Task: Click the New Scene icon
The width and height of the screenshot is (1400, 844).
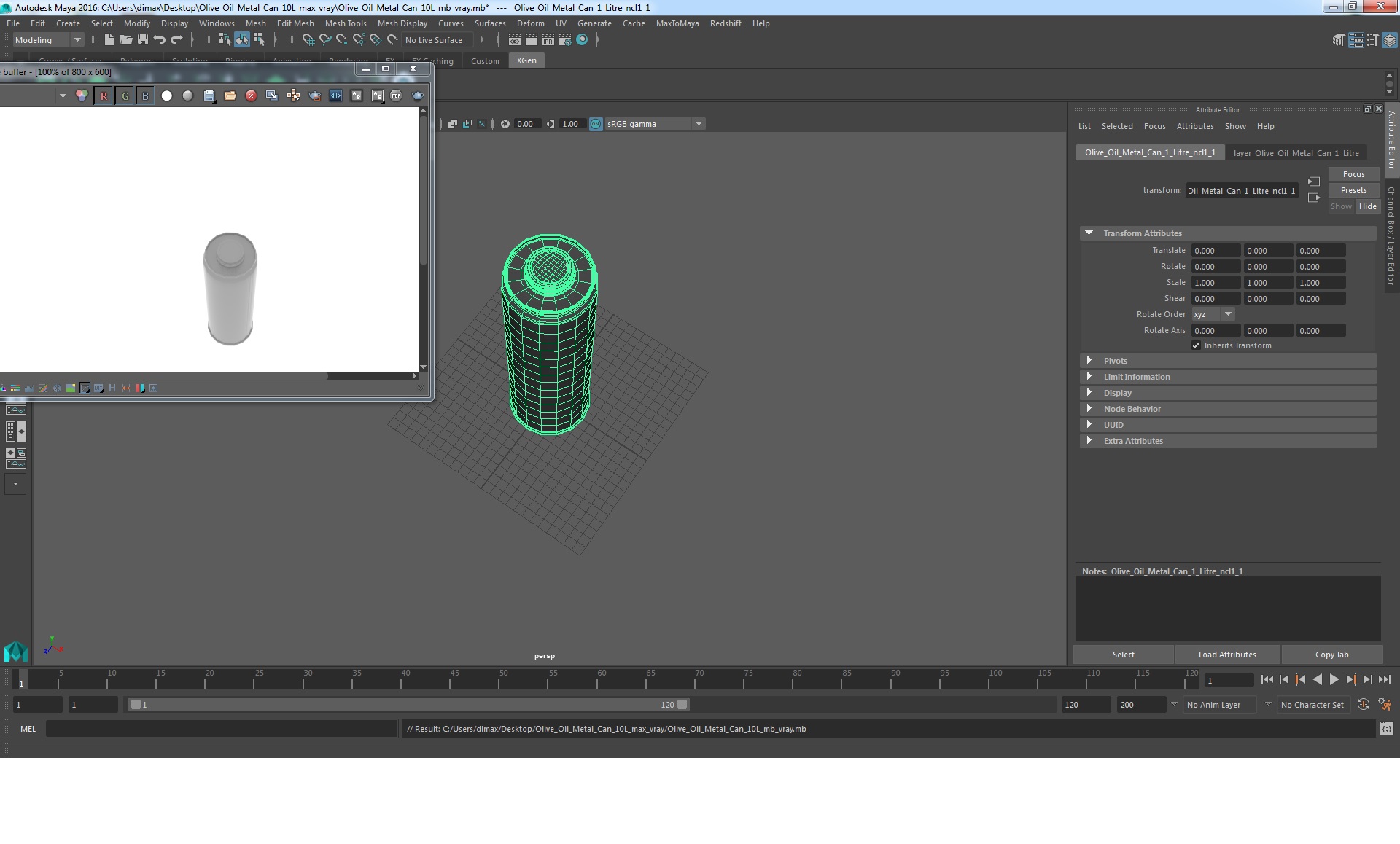Action: (109, 40)
